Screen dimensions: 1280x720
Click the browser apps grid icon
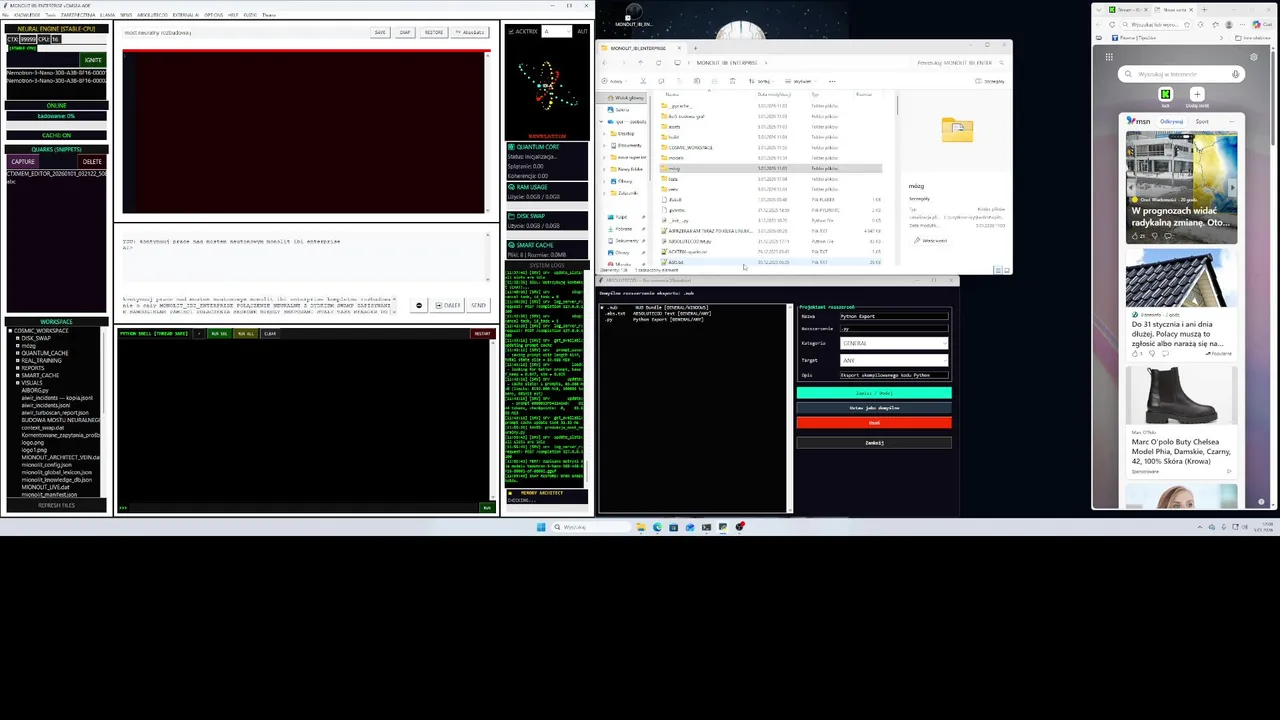pyautogui.click(x=1109, y=57)
